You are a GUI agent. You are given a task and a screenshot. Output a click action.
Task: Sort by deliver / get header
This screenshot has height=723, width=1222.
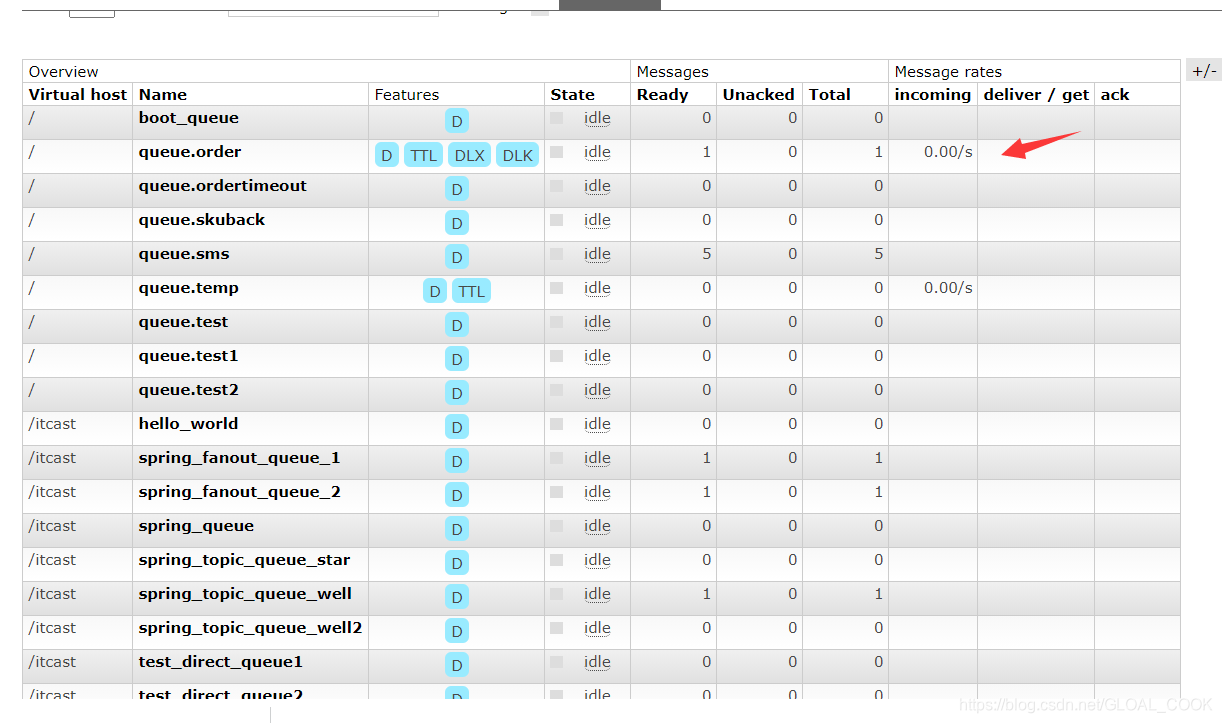1036,94
